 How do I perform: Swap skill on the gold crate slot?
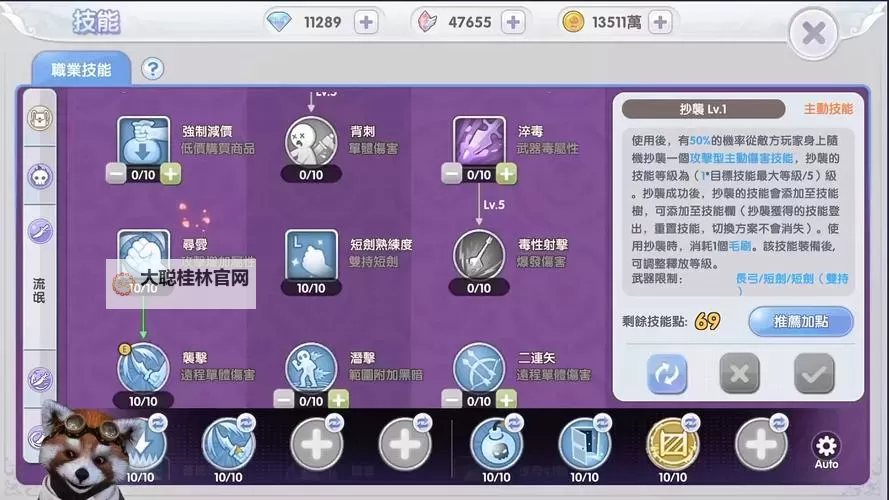click(691, 423)
